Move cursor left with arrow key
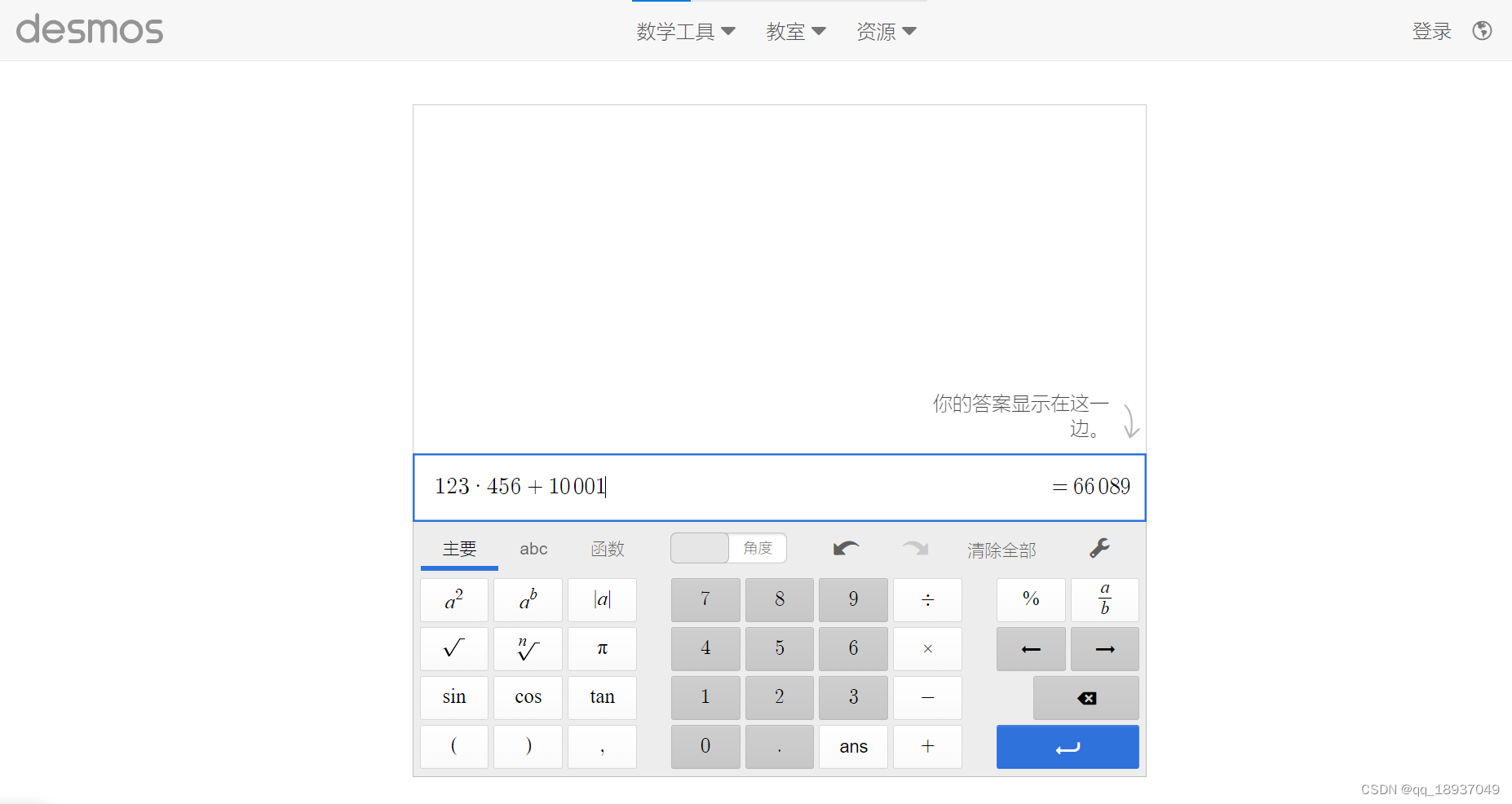The width and height of the screenshot is (1512, 804). (x=1031, y=649)
